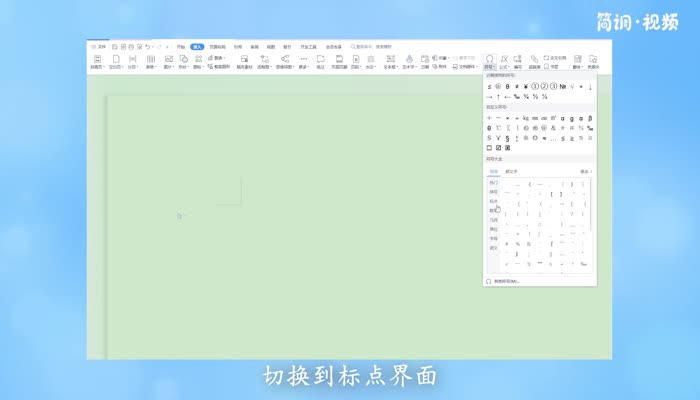Click the 批注 comment icon
This screenshot has width=700, height=400.
(x=320, y=61)
